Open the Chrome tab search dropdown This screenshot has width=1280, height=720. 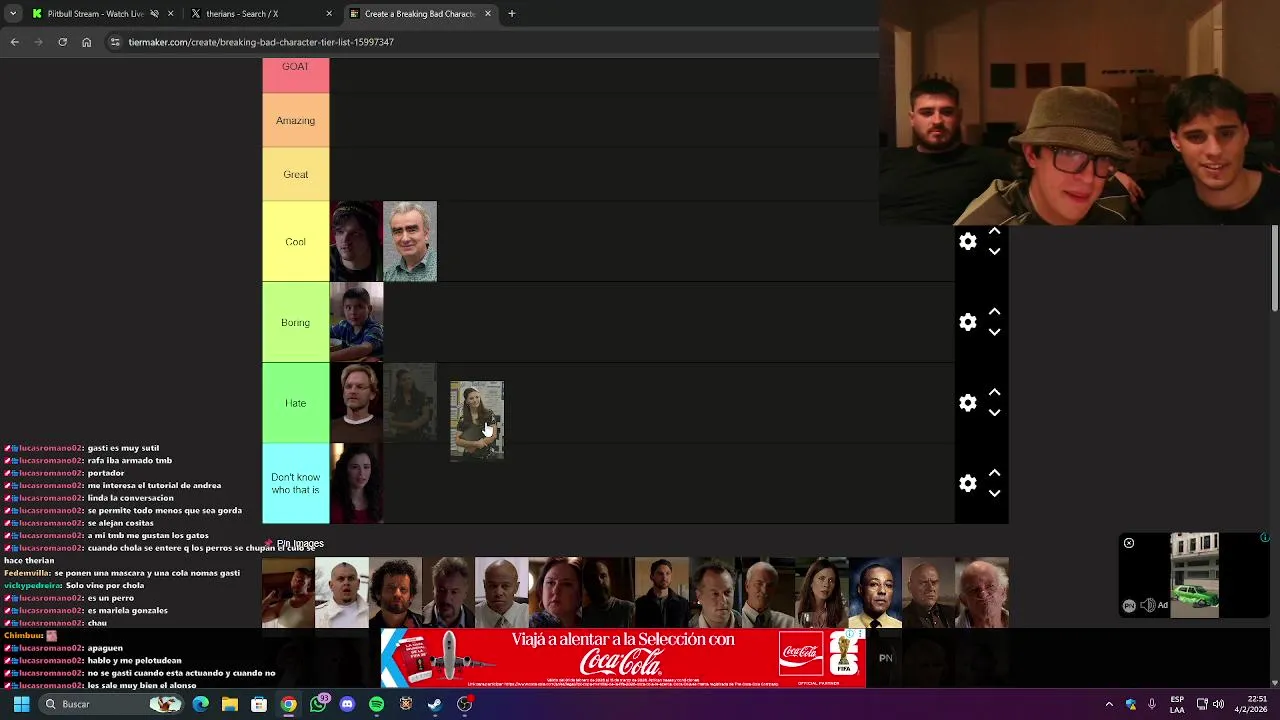[x=13, y=14]
